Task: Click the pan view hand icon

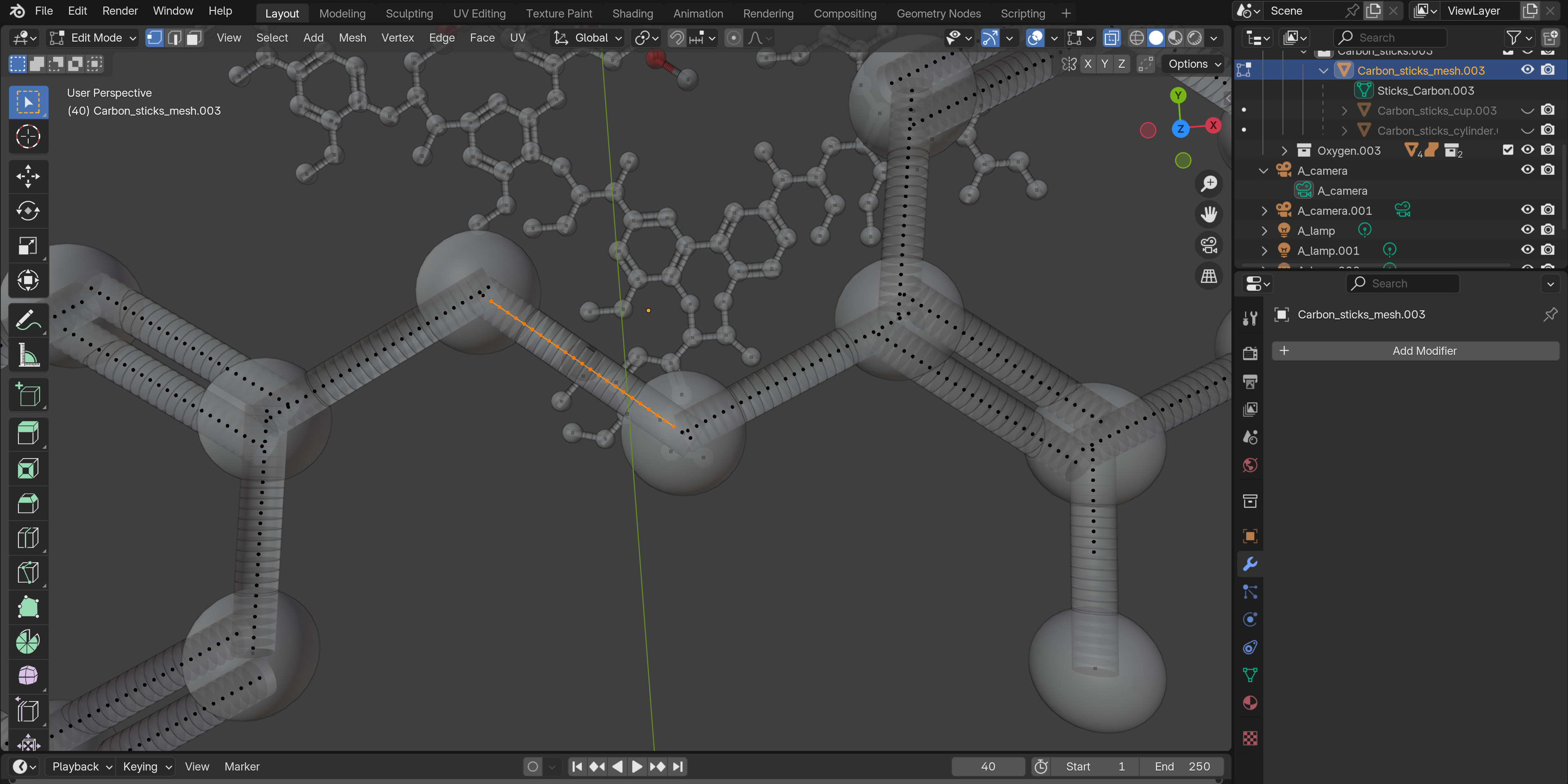Action: click(x=1209, y=214)
